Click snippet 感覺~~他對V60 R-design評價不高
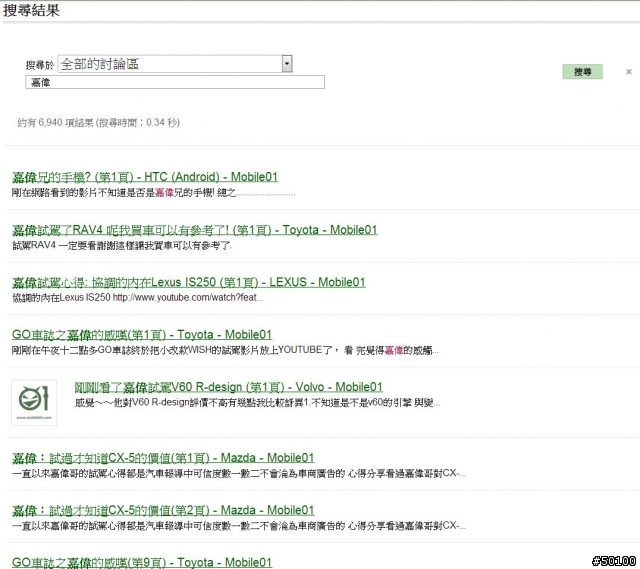The height and width of the screenshot is (569, 640). pyautogui.click(x=257, y=403)
